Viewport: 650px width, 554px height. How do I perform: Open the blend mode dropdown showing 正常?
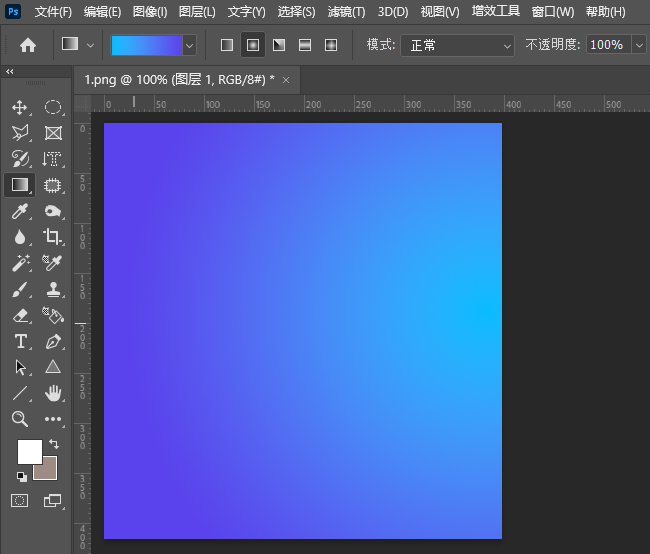pyautogui.click(x=457, y=45)
